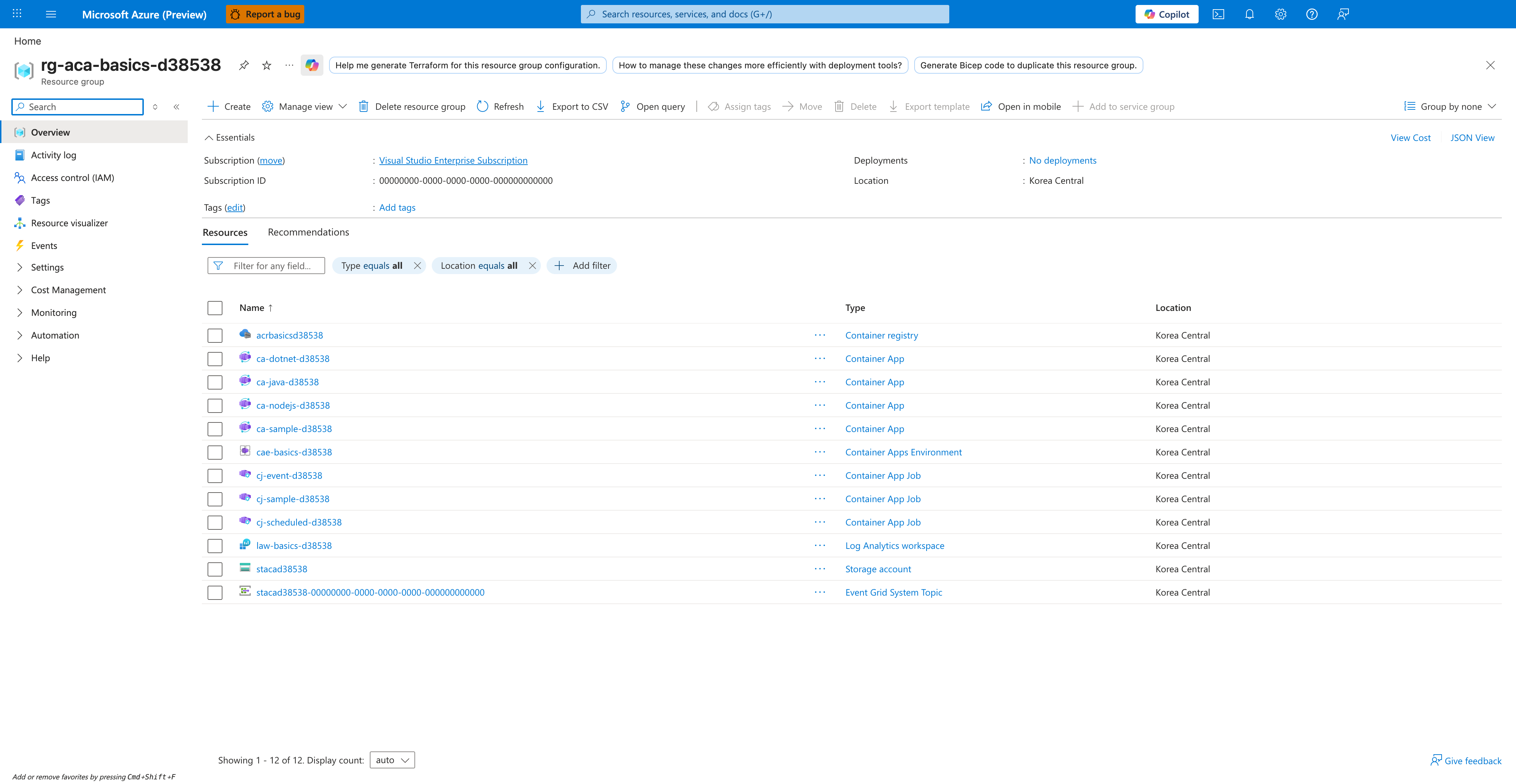Open more options ellipsis next to title

(289, 65)
